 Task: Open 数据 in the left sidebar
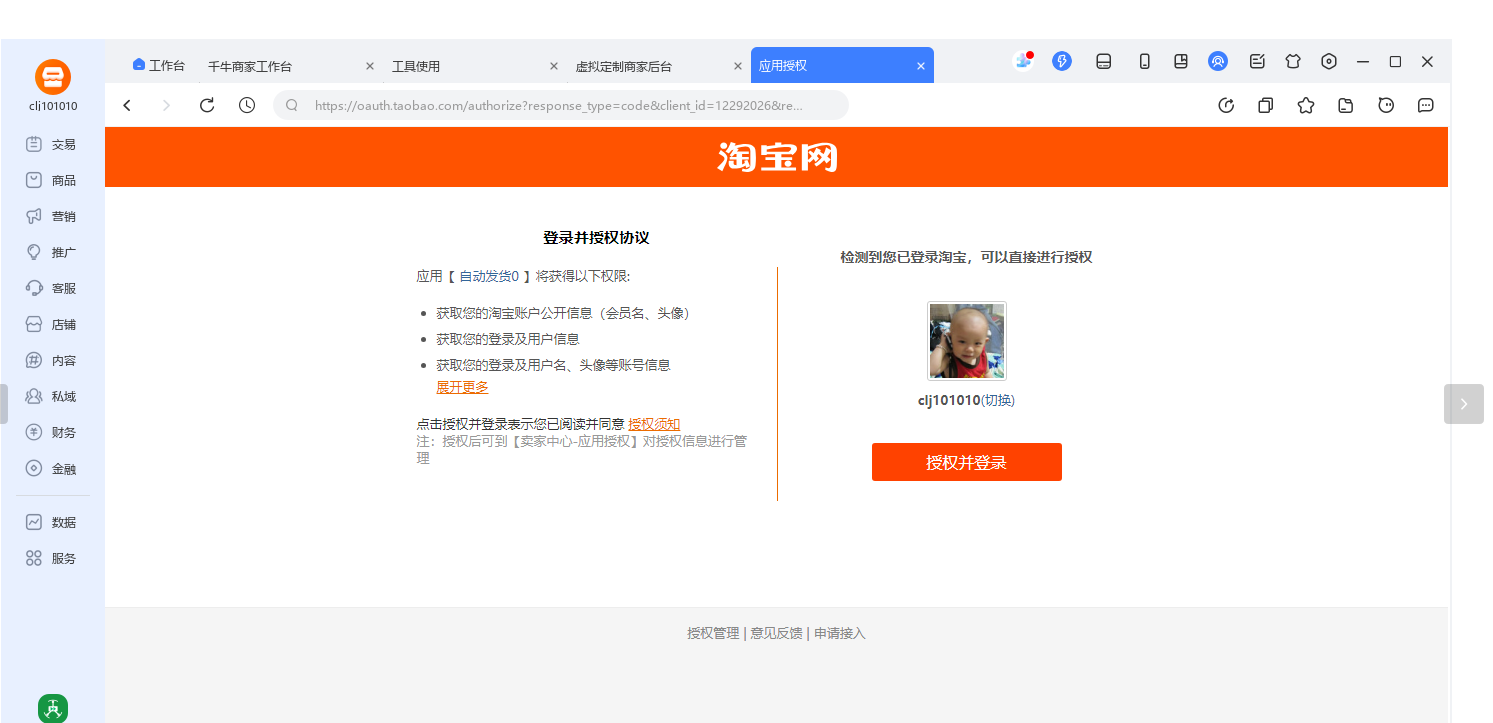point(52,522)
